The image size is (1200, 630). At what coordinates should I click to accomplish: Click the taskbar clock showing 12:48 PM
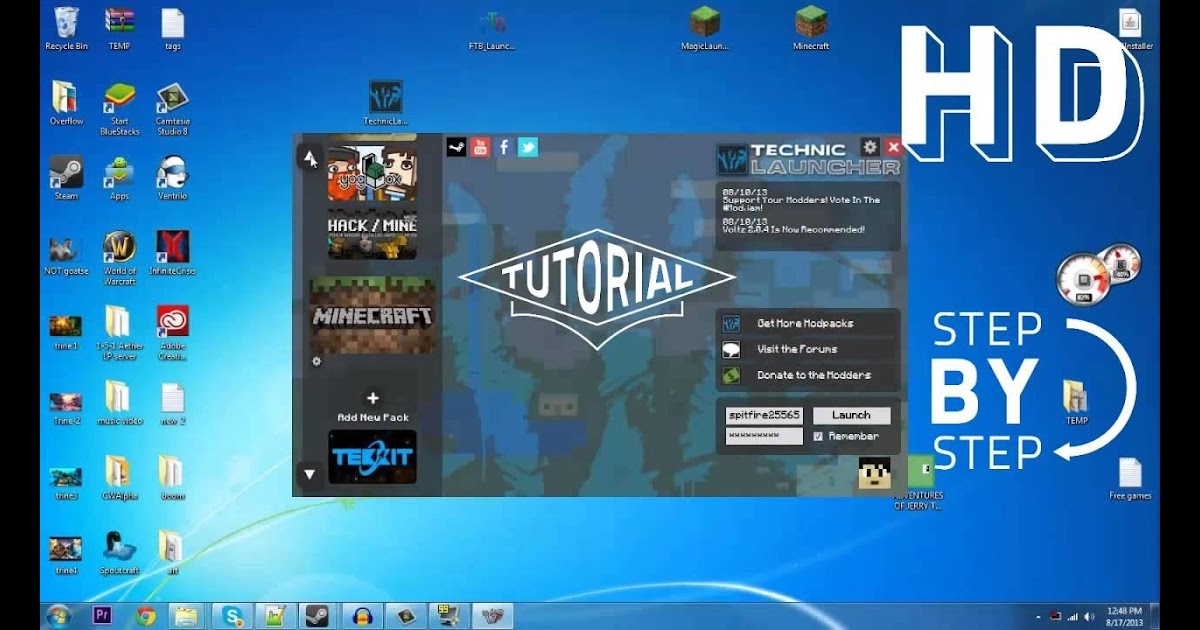click(x=1123, y=616)
